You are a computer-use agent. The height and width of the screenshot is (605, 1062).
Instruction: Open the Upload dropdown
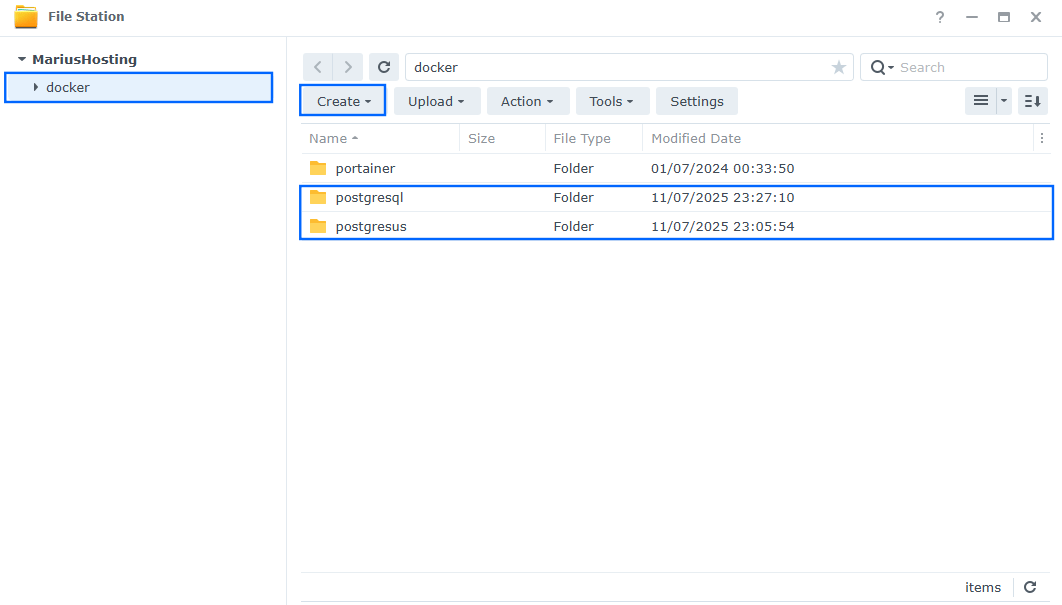437,101
